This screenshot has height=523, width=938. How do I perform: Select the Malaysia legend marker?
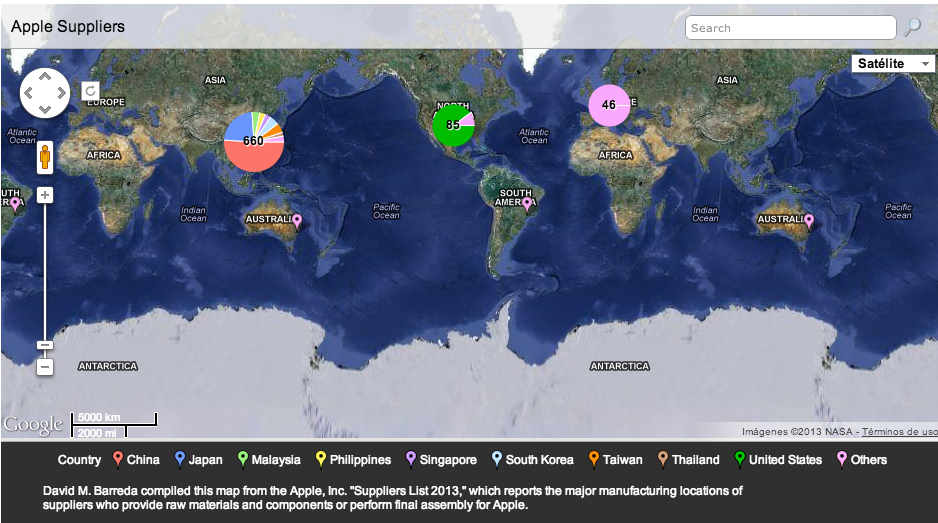242,460
